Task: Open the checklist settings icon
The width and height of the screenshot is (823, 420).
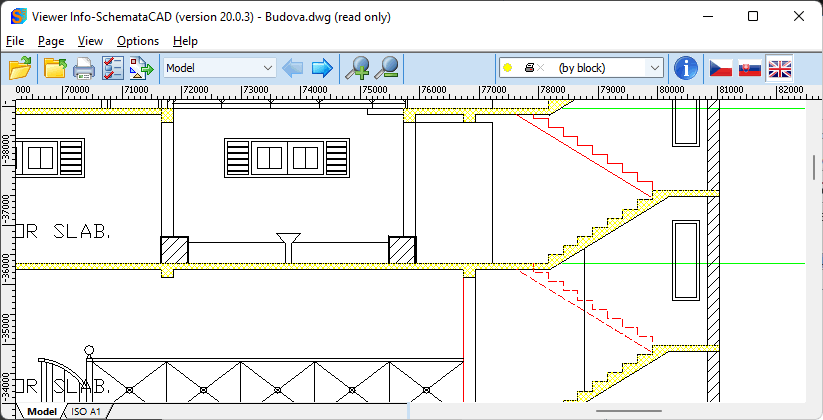Action: (112, 68)
